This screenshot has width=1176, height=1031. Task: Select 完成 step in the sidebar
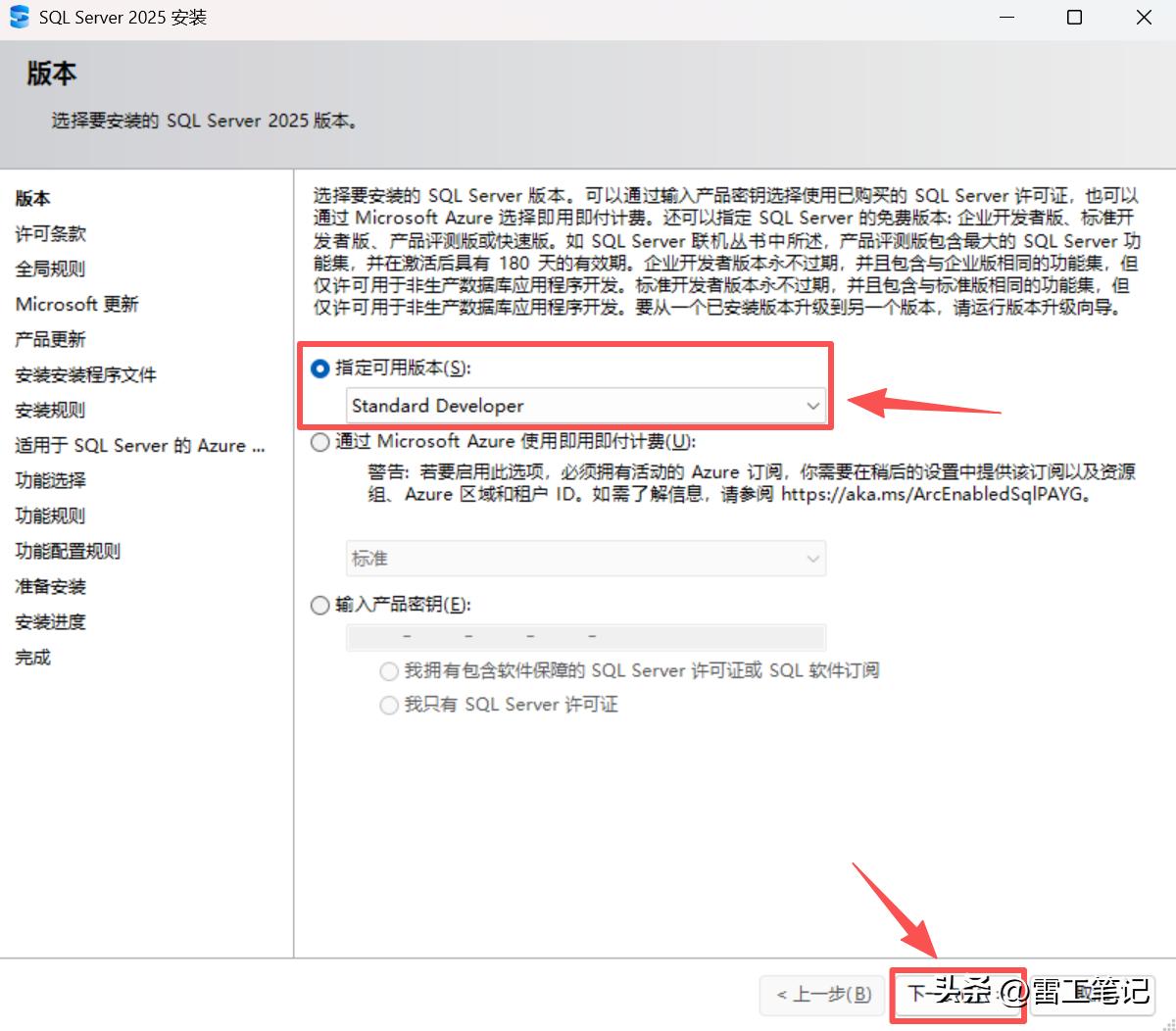coord(33,657)
